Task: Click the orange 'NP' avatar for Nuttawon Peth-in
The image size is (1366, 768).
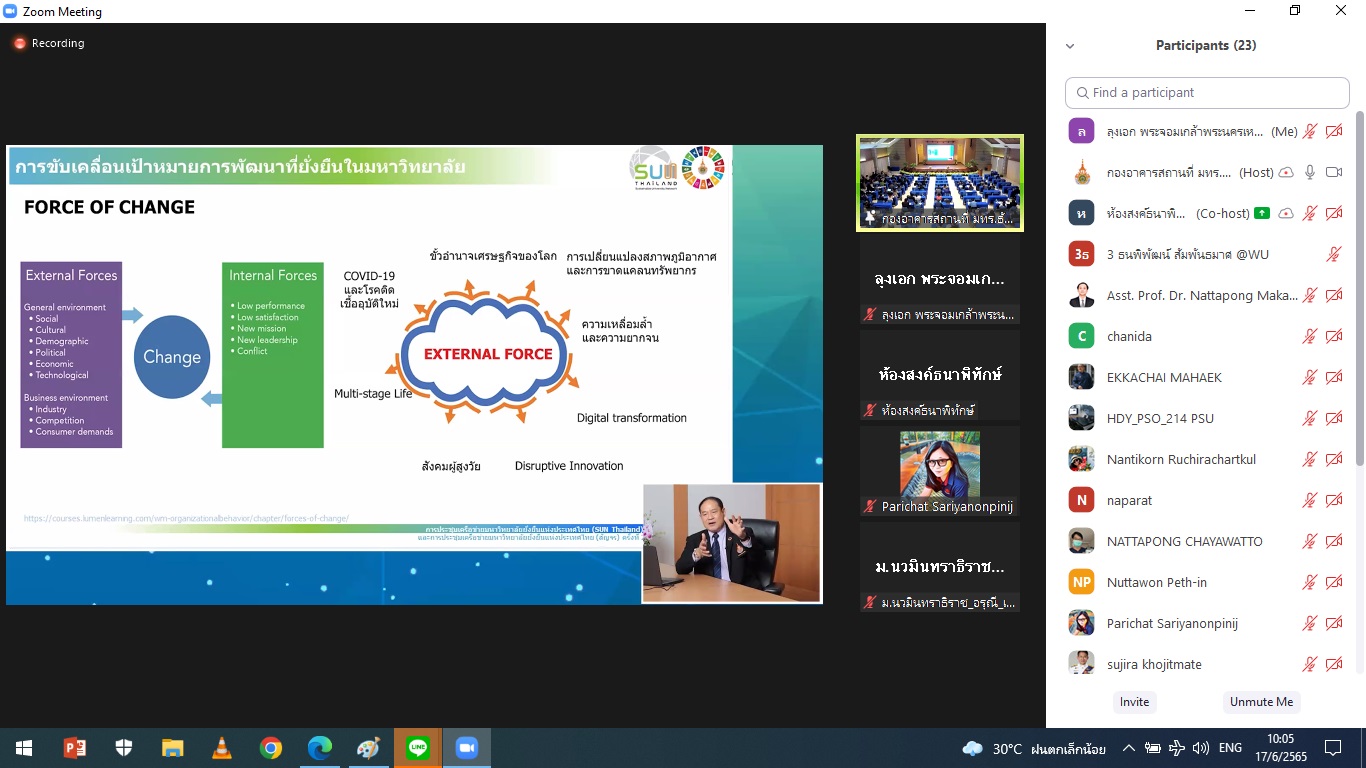Action: [x=1081, y=582]
